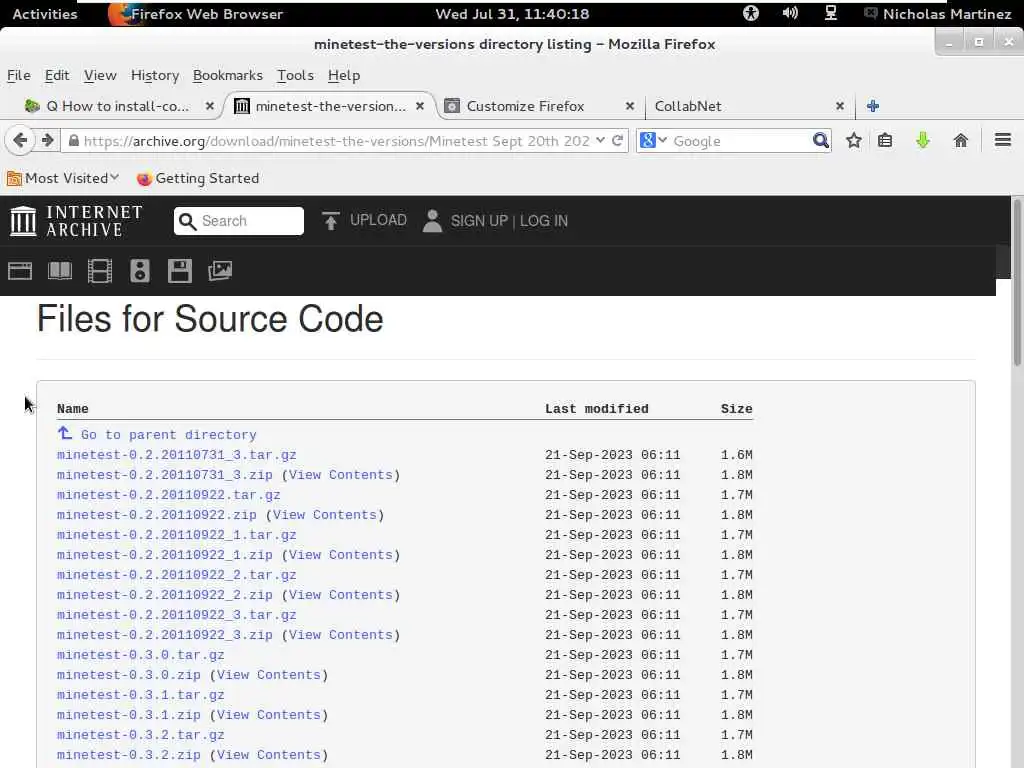Open the network status icon in top bar
The height and width of the screenshot is (768, 1024).
(x=831, y=13)
